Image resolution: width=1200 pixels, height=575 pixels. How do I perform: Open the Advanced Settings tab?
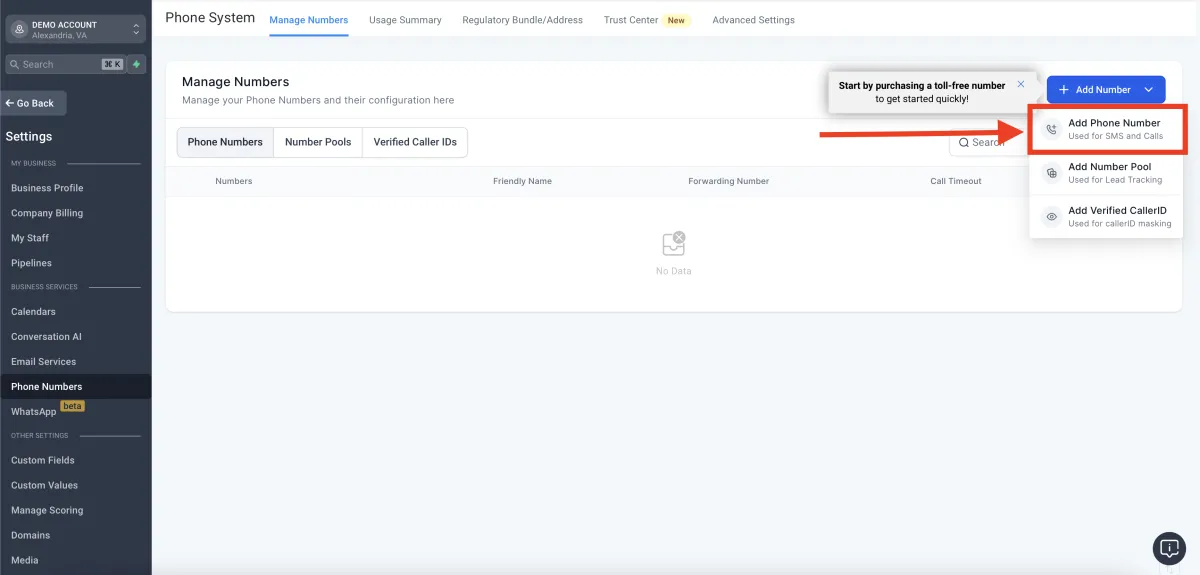point(753,20)
